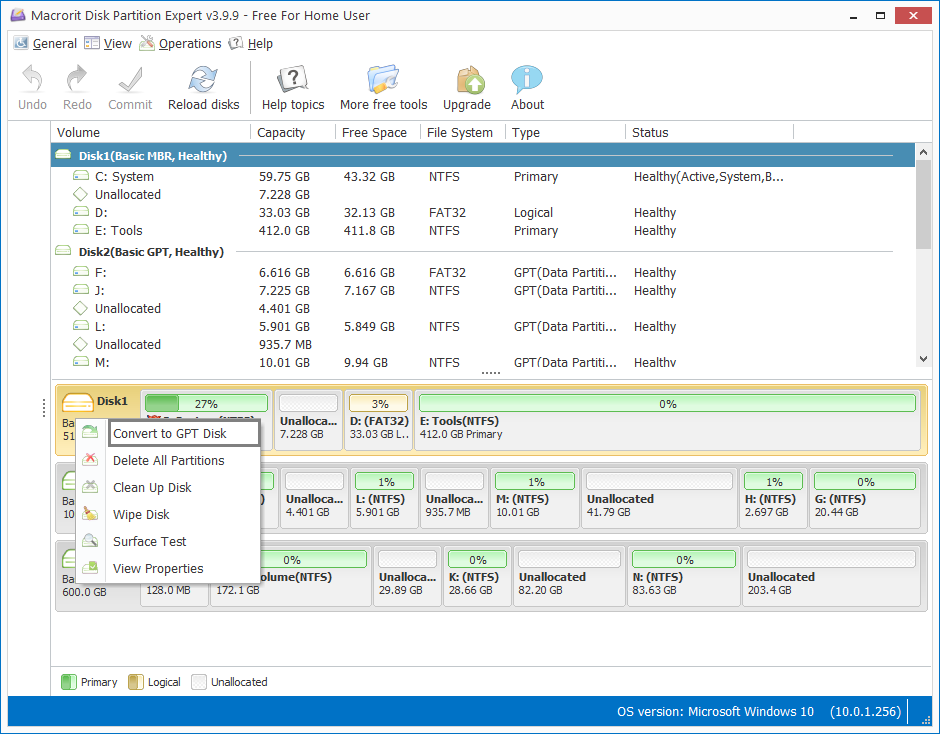Click the K: (NTFS) 28.66 GB partition block

pyautogui.click(x=477, y=576)
